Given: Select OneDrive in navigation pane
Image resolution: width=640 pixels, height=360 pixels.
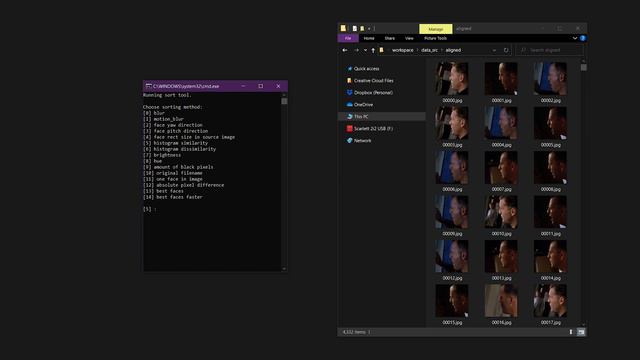Looking at the screenshot, I should (363, 104).
